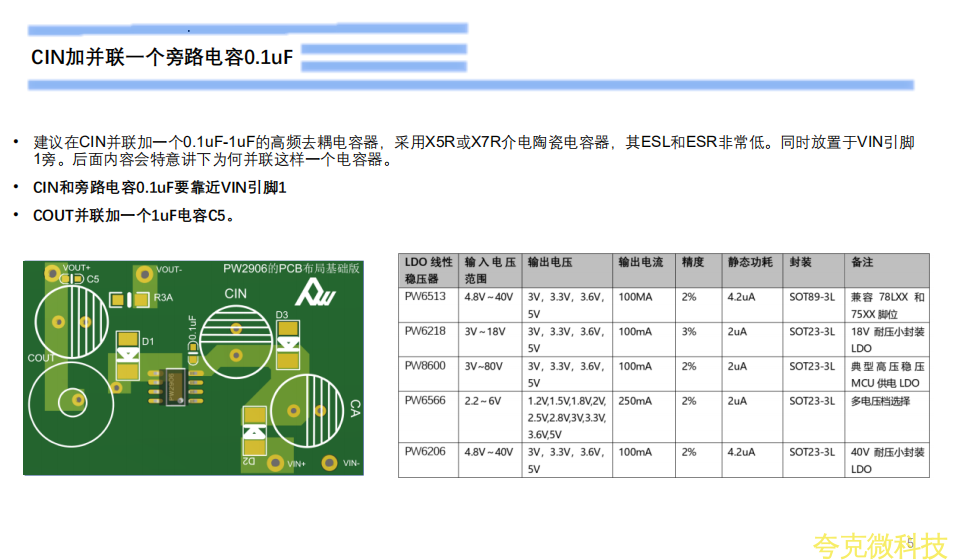Click the PW6206 model cell
The width and height of the screenshot is (953, 560).
coord(426,452)
